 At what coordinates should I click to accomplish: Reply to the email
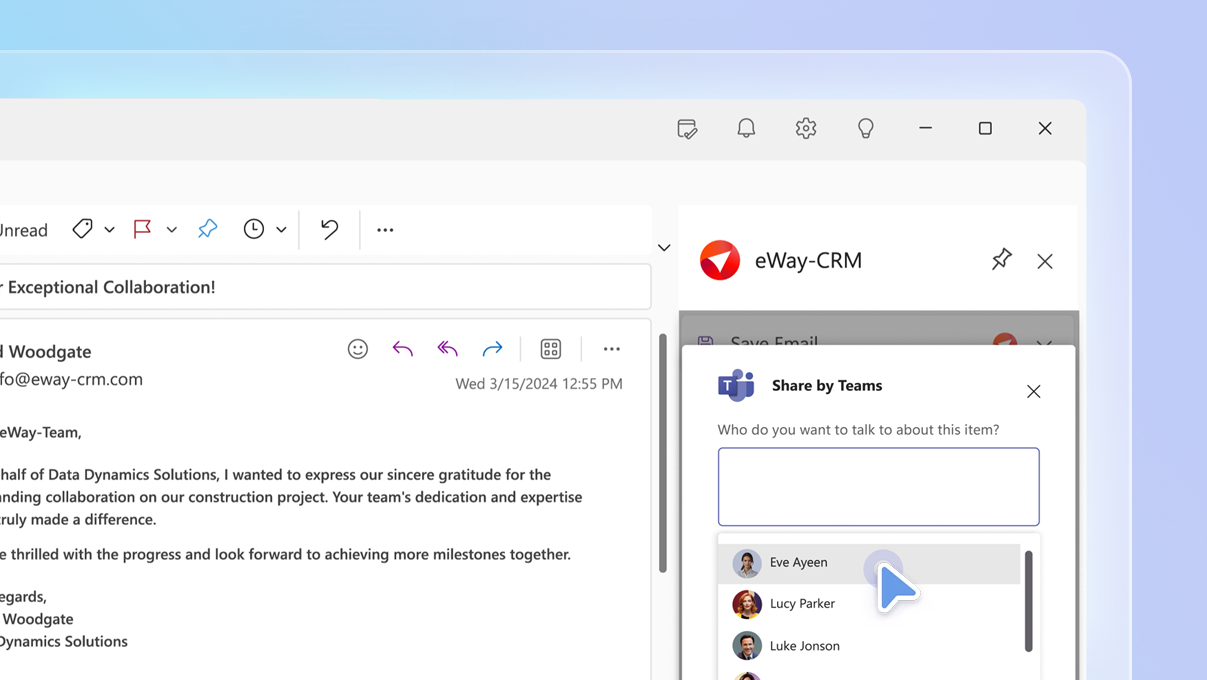click(403, 349)
